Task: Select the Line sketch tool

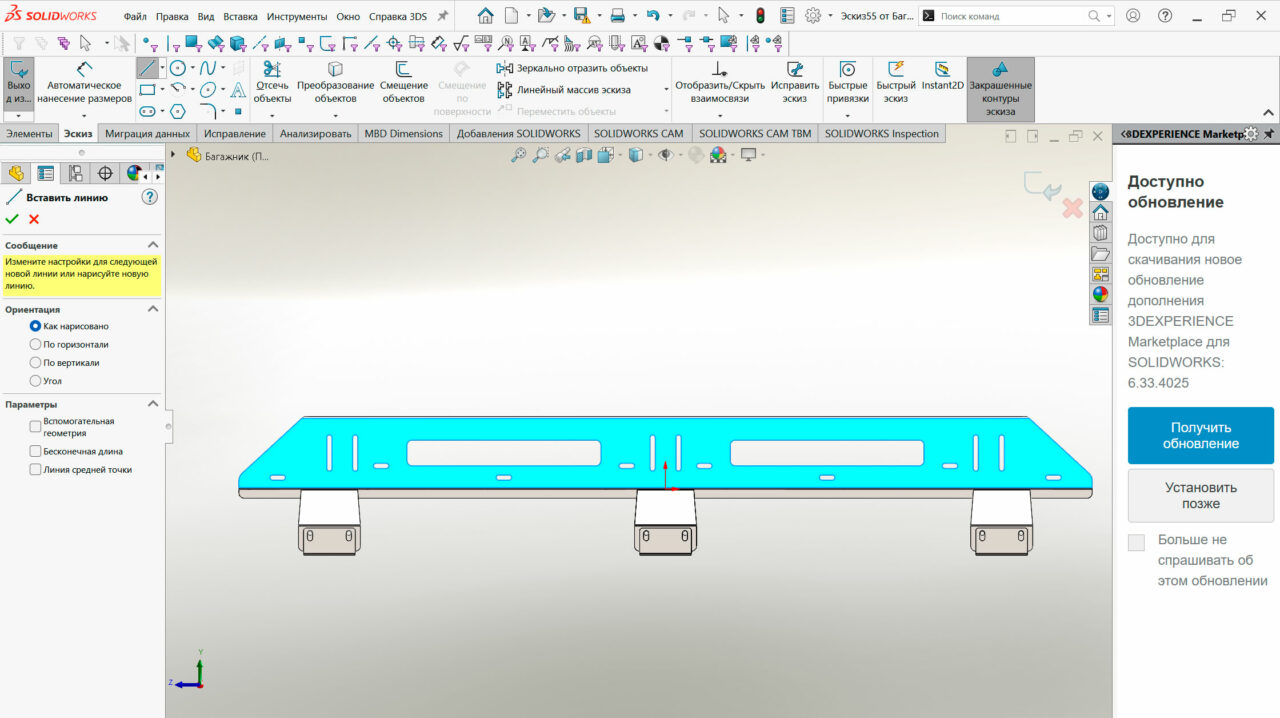Action: (148, 68)
